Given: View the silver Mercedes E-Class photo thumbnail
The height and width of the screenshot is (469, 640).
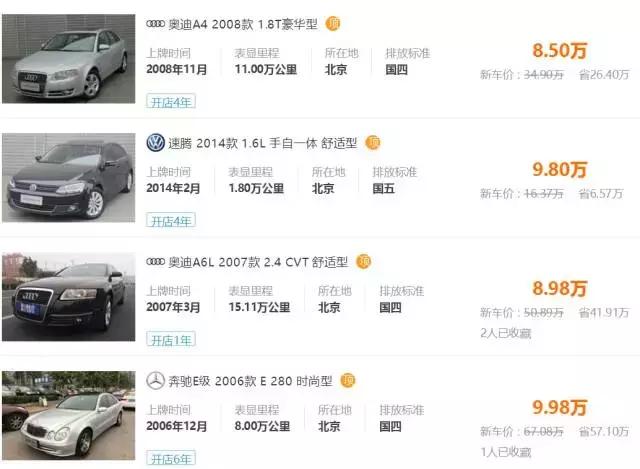Looking at the screenshot, I should click(x=68, y=414).
